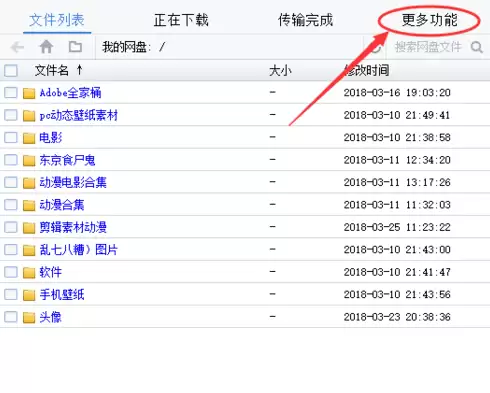490x393 pixels.
Task: Click folder icon of 软件
Action: pyautogui.click(x=29, y=273)
